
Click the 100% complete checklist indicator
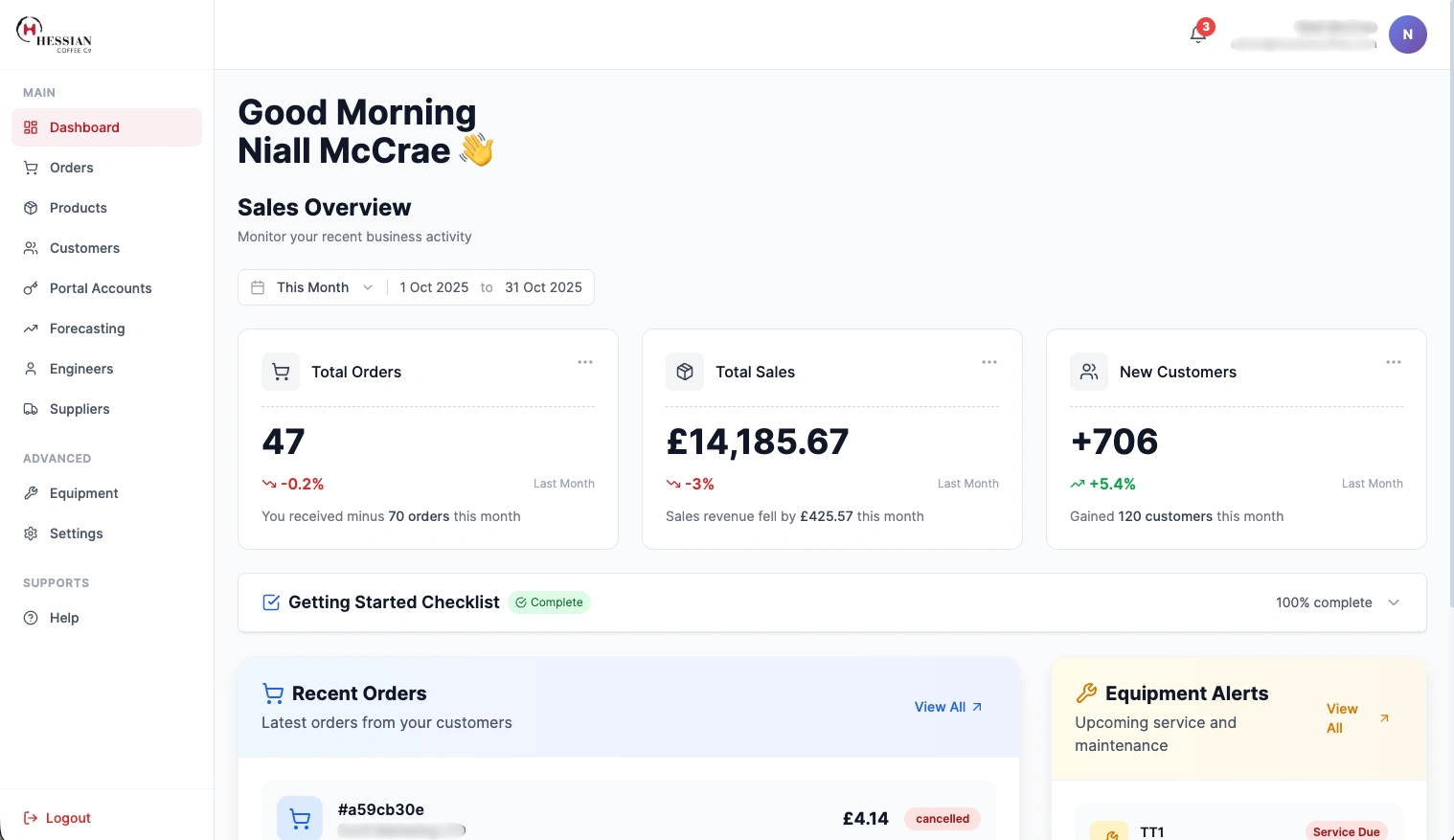pyautogui.click(x=1324, y=602)
